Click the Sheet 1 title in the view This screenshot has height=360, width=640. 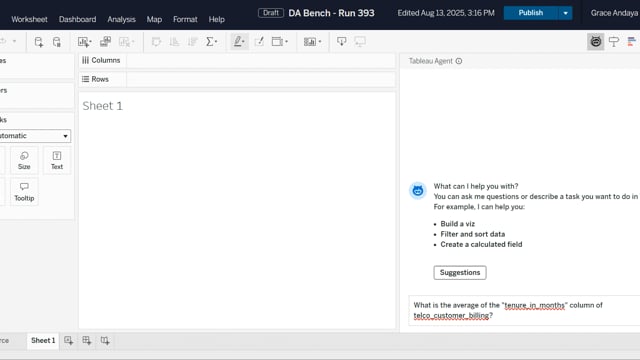pyautogui.click(x=102, y=106)
